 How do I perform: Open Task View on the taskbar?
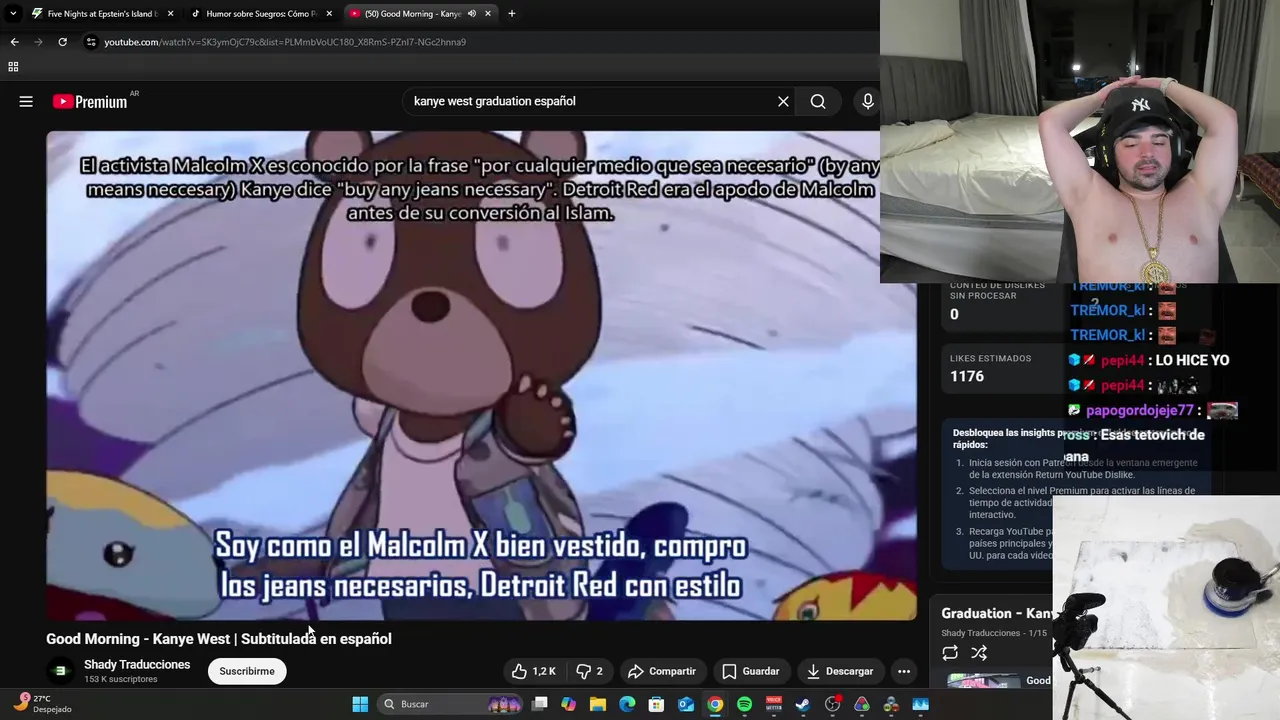pos(540,704)
